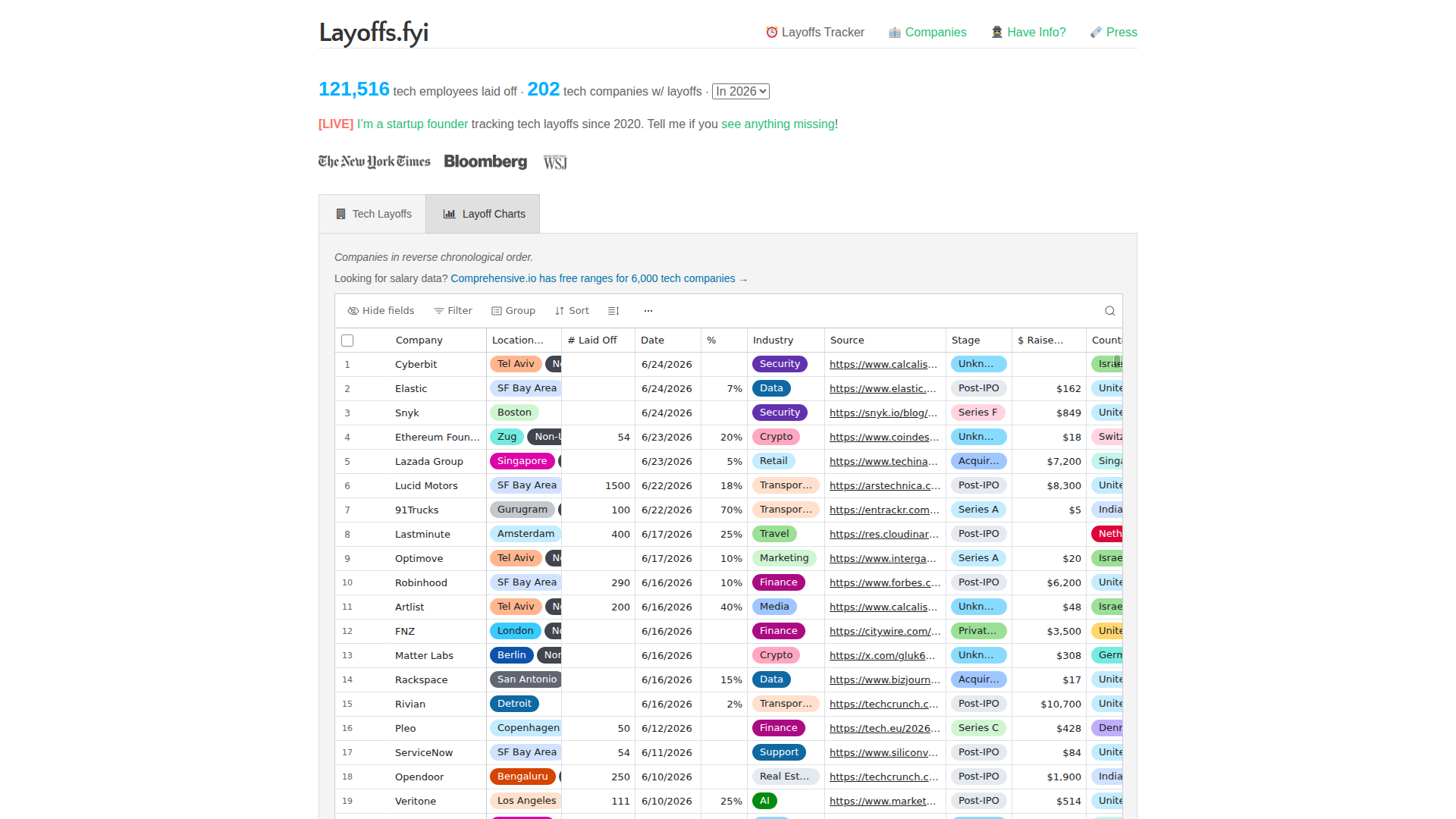Open the Elastic source link
Viewport: 1456px width, 819px height.
883,388
